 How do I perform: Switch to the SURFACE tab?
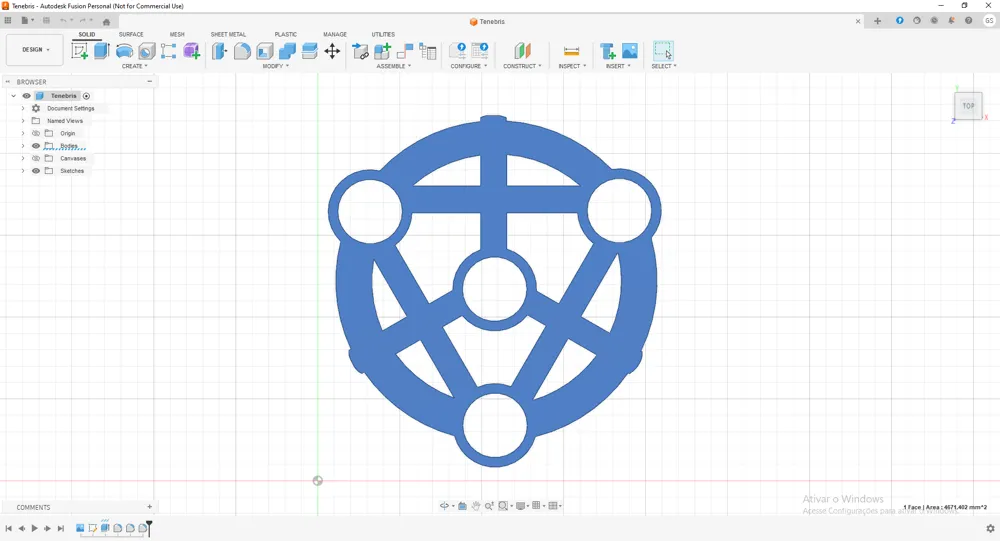coord(131,34)
